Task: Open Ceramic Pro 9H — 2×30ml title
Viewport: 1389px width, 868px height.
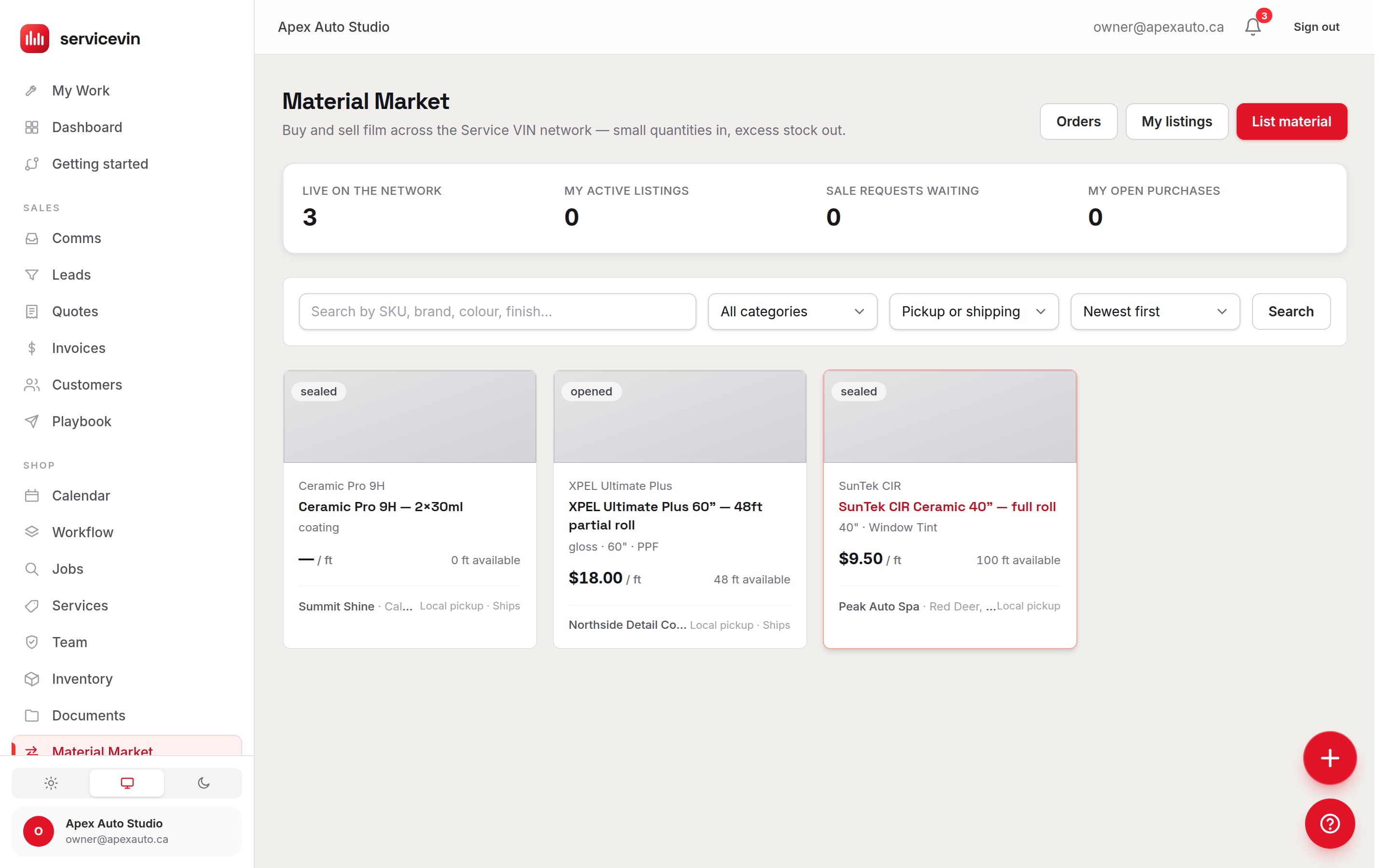Action: coord(381,507)
